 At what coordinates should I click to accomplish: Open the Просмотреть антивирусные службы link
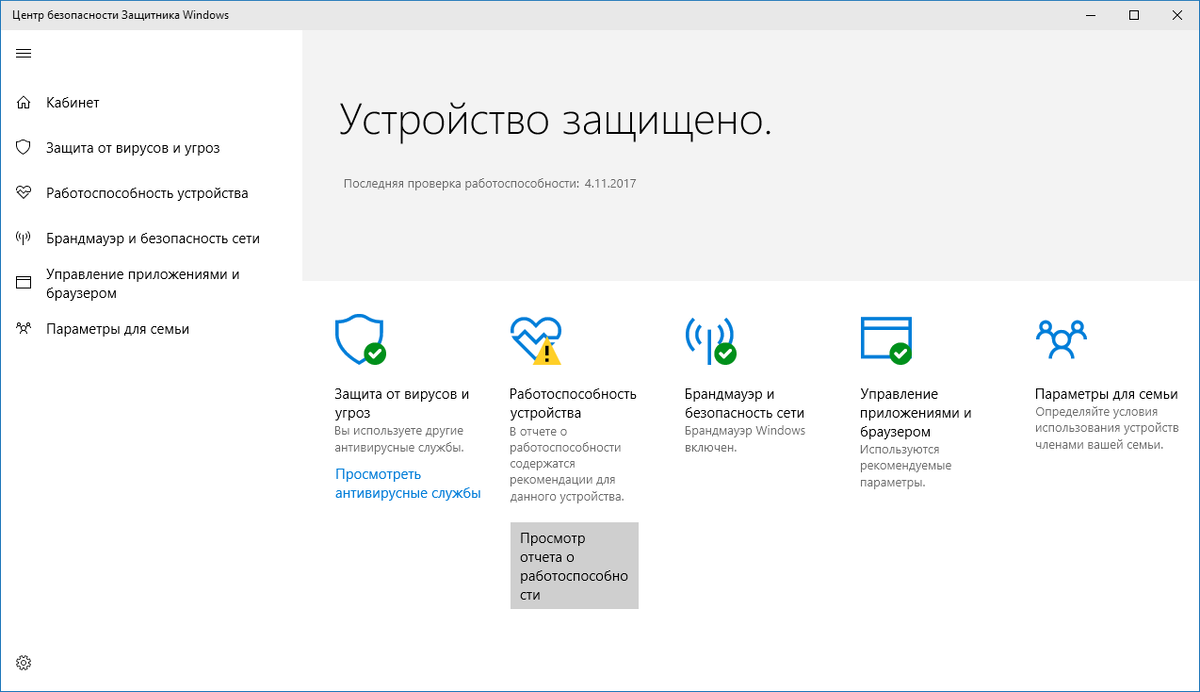click(408, 484)
